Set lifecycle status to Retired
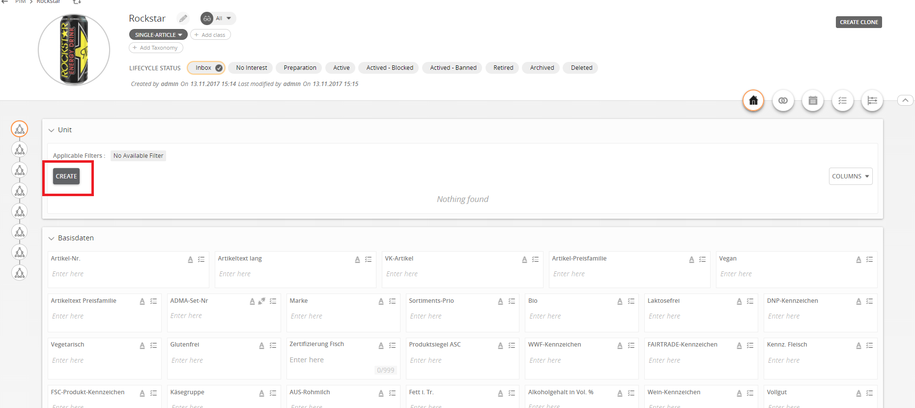Screen dimensions: 915x408 pos(503,68)
